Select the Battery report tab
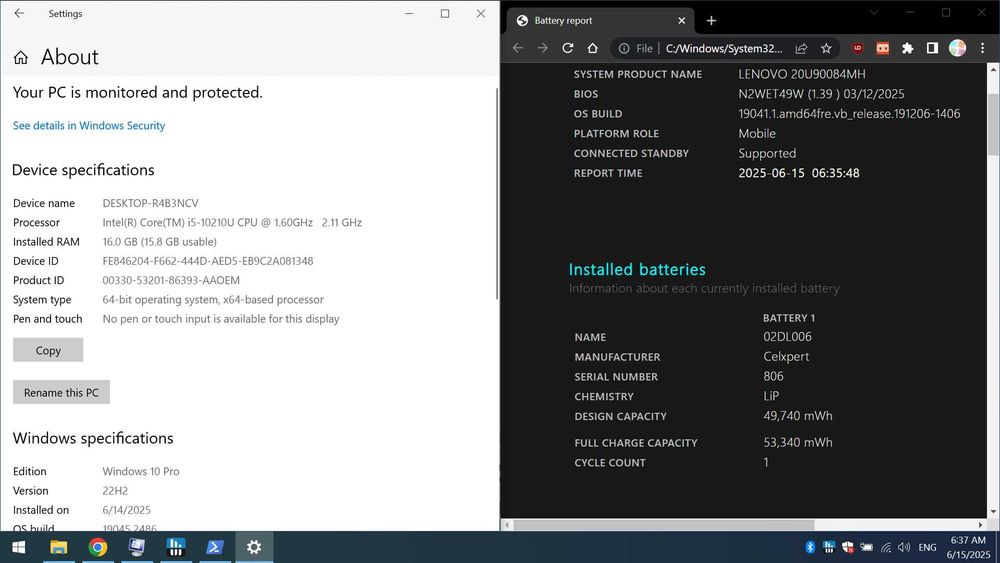Image resolution: width=1000 pixels, height=563 pixels. pyautogui.click(x=600, y=20)
